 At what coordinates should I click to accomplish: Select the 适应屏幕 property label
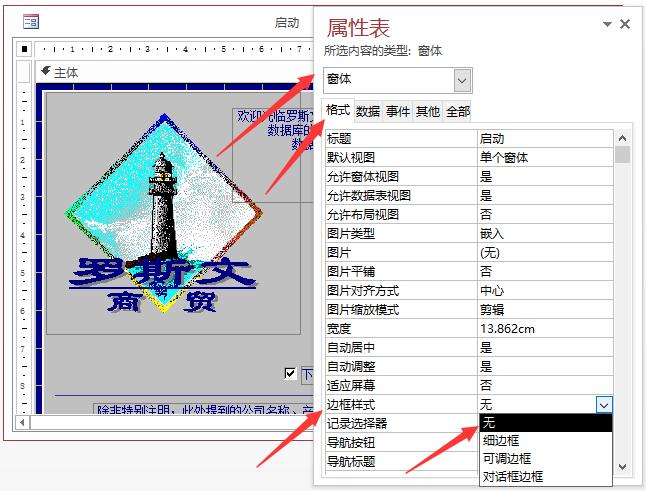[x=351, y=386]
